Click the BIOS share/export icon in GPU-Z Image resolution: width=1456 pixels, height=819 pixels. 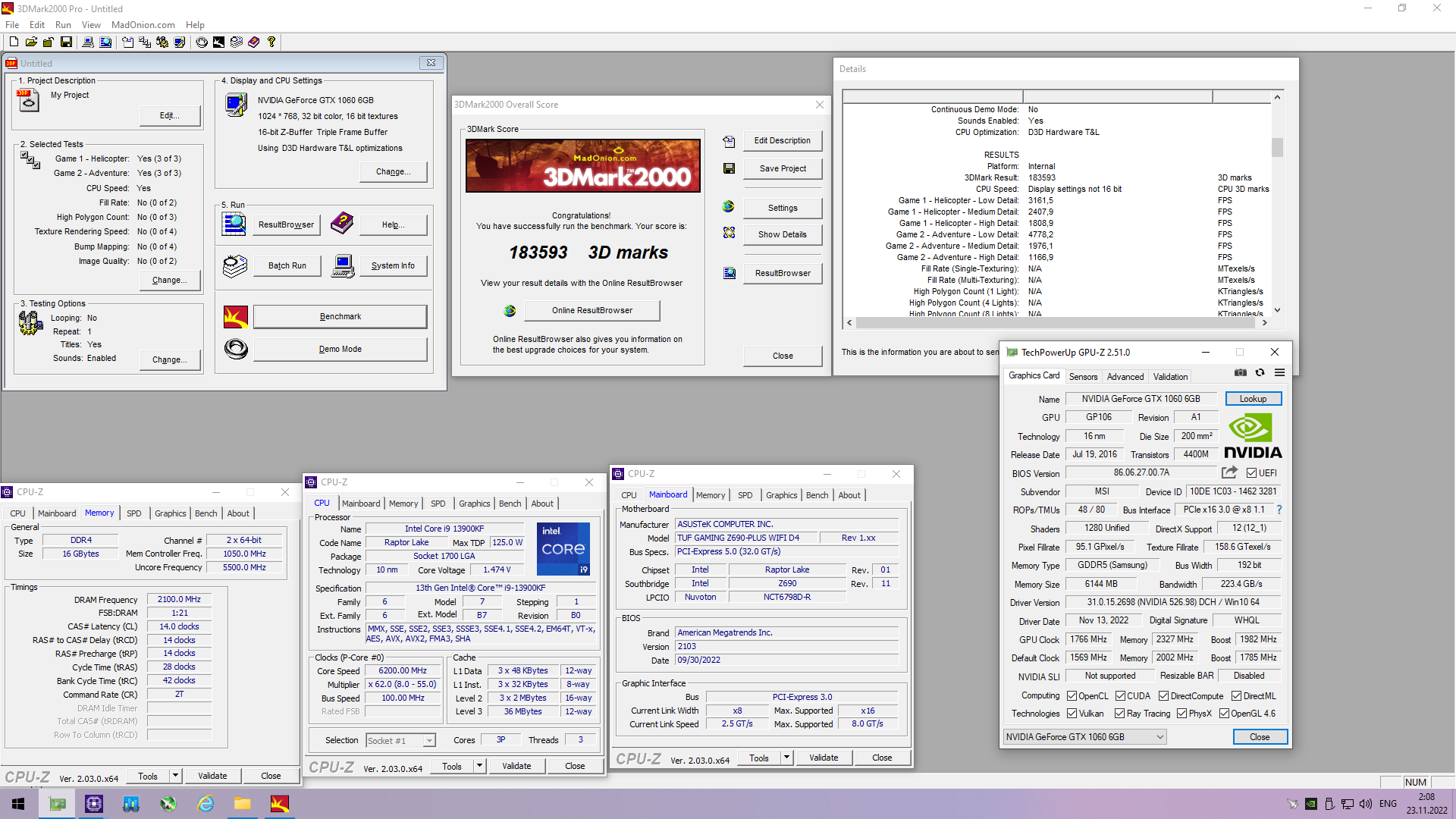[x=1229, y=472]
